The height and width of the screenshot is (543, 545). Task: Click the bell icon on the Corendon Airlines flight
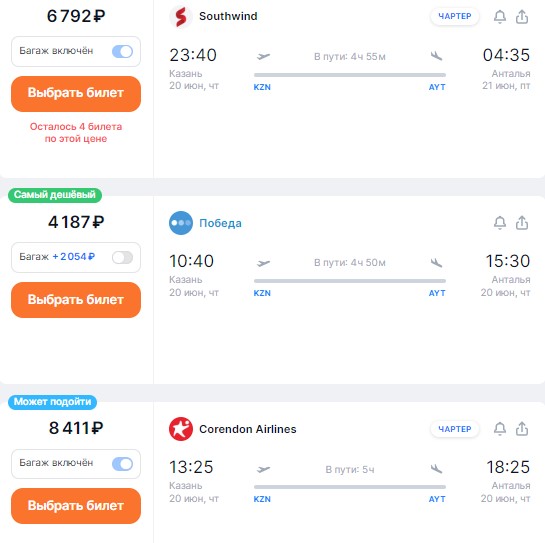500,429
